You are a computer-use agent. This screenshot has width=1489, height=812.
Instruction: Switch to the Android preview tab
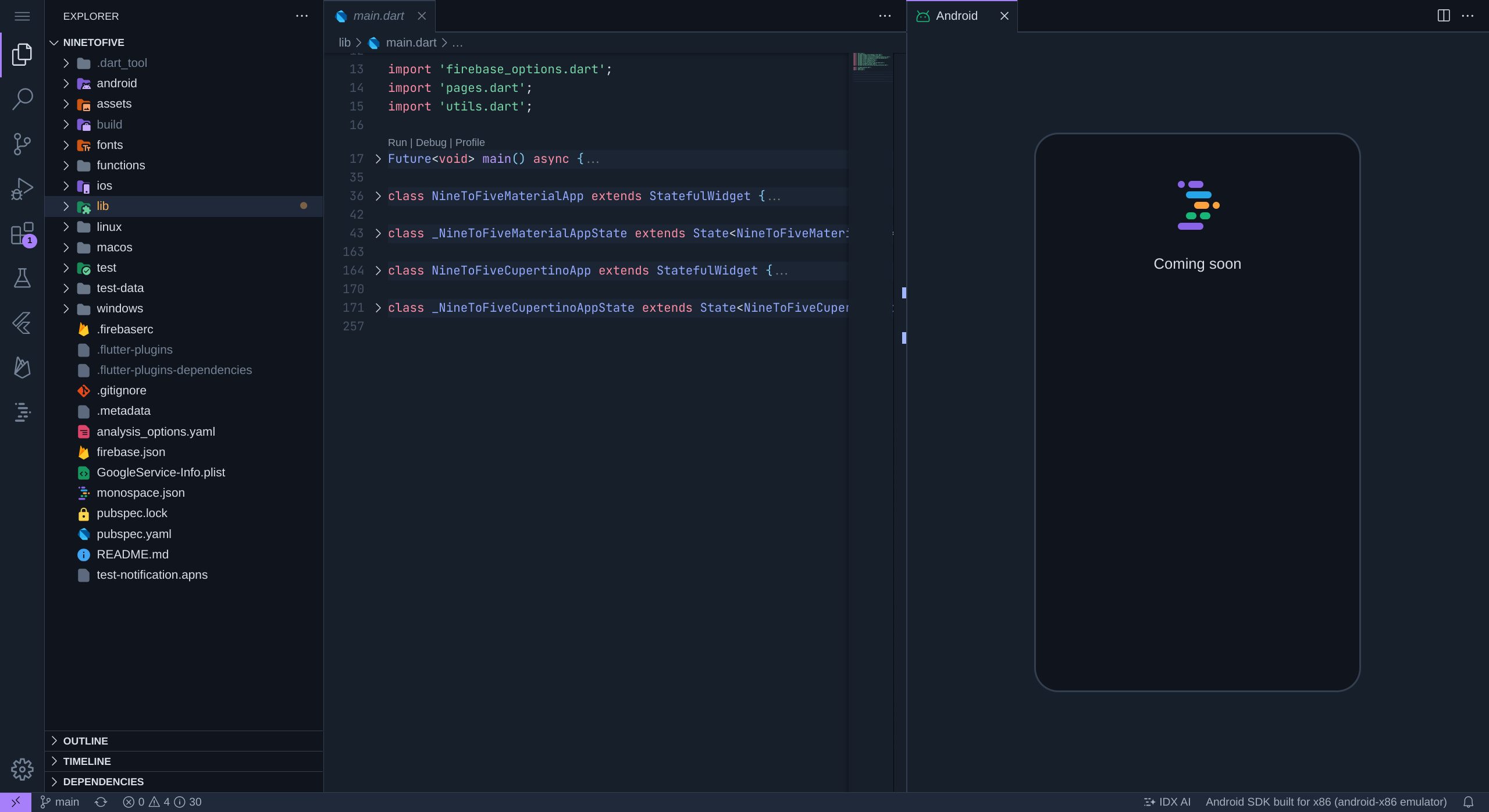[x=956, y=16]
